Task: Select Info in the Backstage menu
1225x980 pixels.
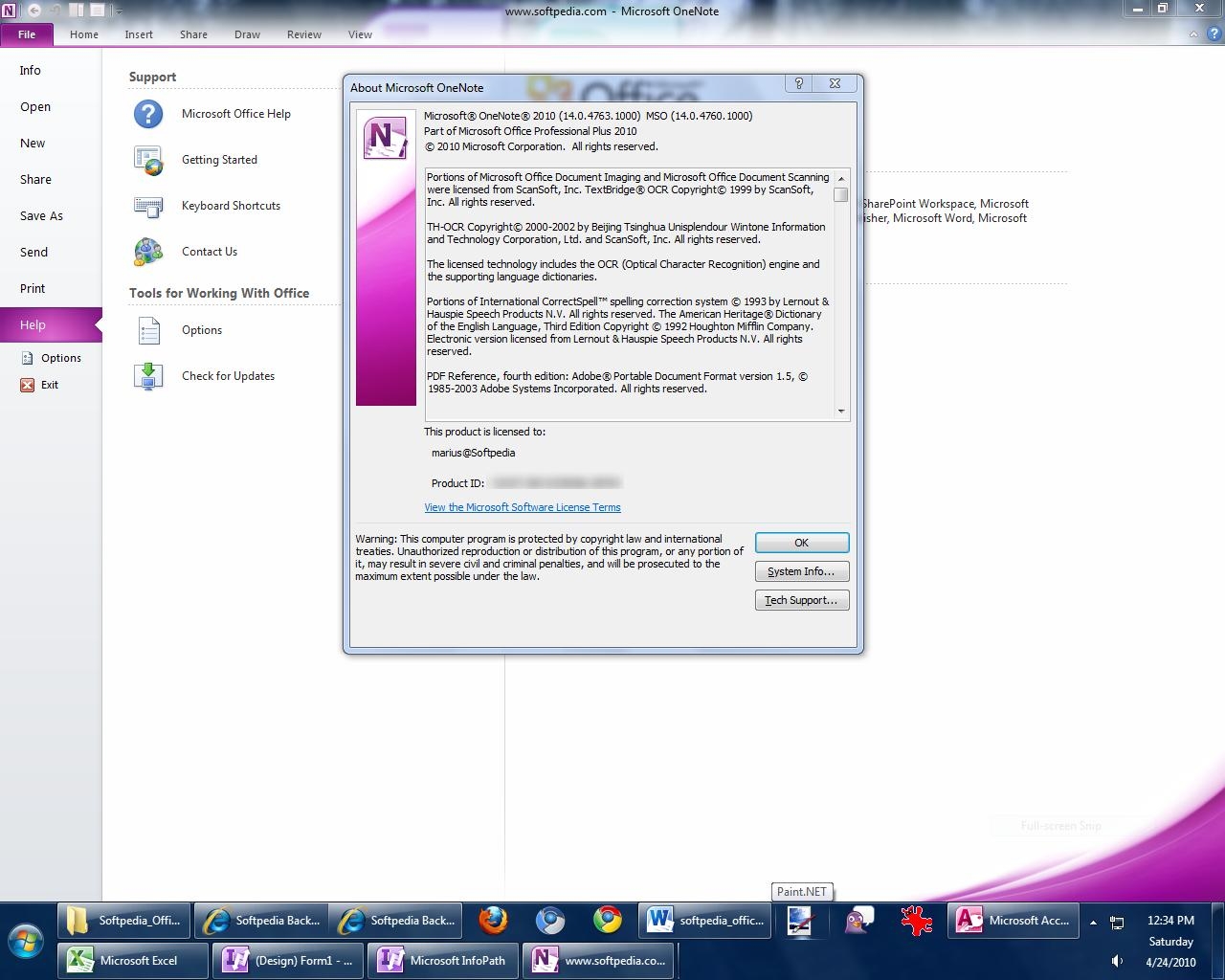Action: [51, 71]
